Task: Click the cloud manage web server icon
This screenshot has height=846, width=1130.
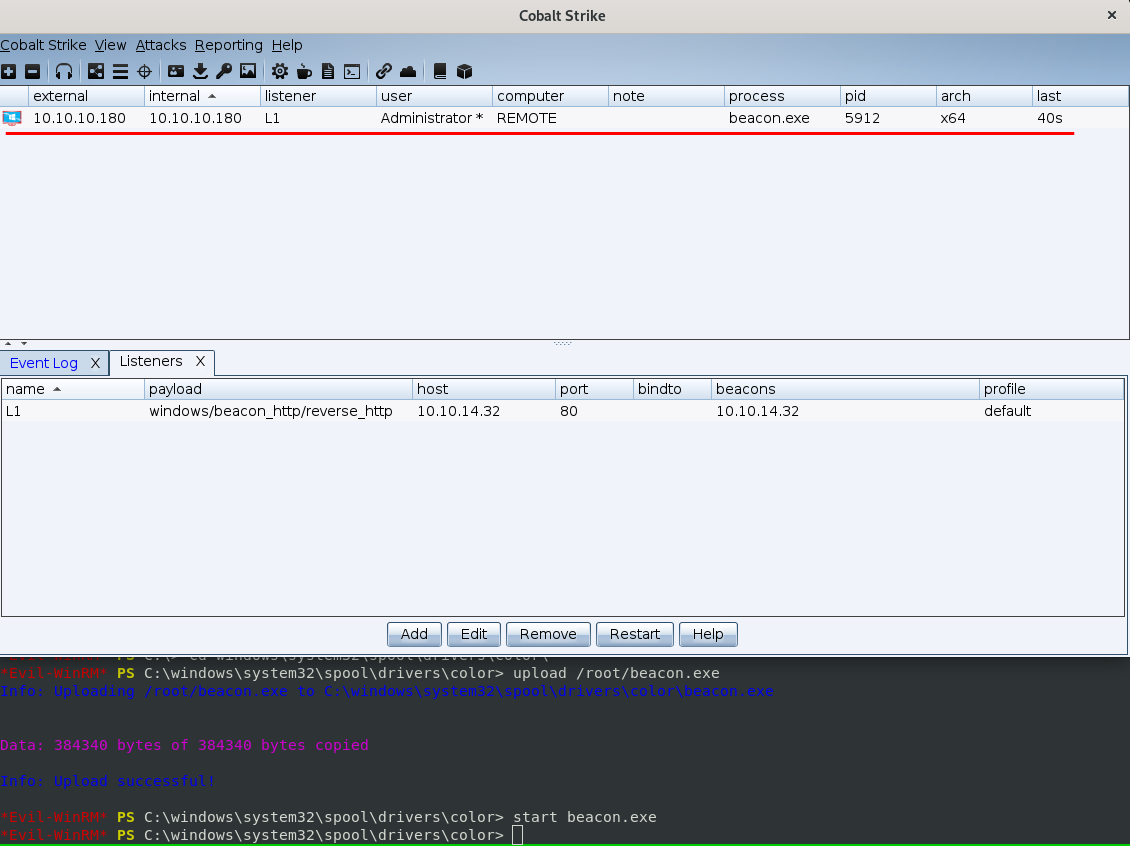Action: (x=408, y=71)
